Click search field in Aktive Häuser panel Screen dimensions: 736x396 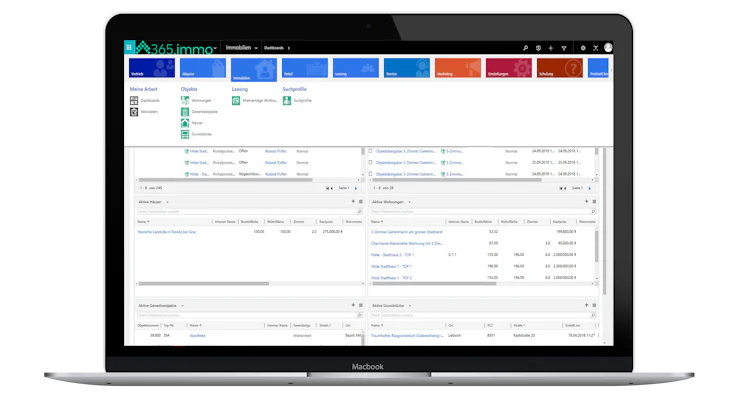250,212
